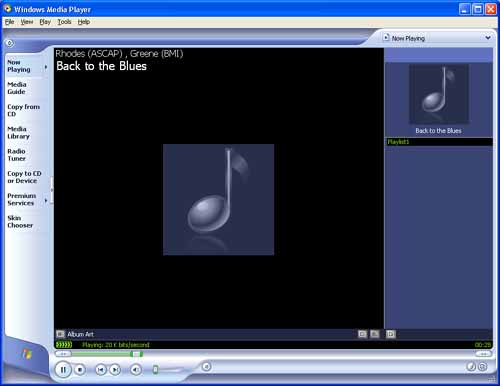Hide the taskbar using its edge handle
The image size is (500, 386).
52,190
